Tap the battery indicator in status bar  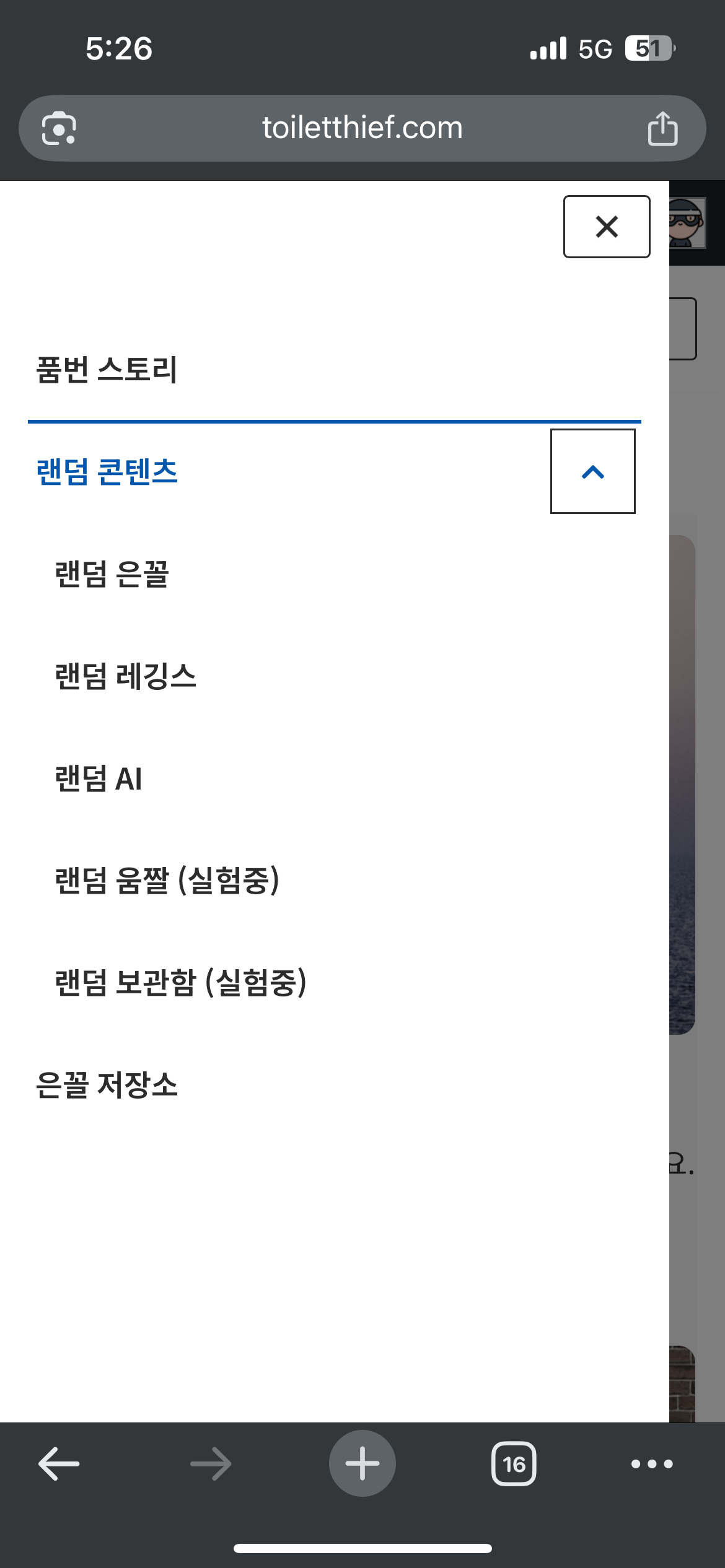click(649, 48)
